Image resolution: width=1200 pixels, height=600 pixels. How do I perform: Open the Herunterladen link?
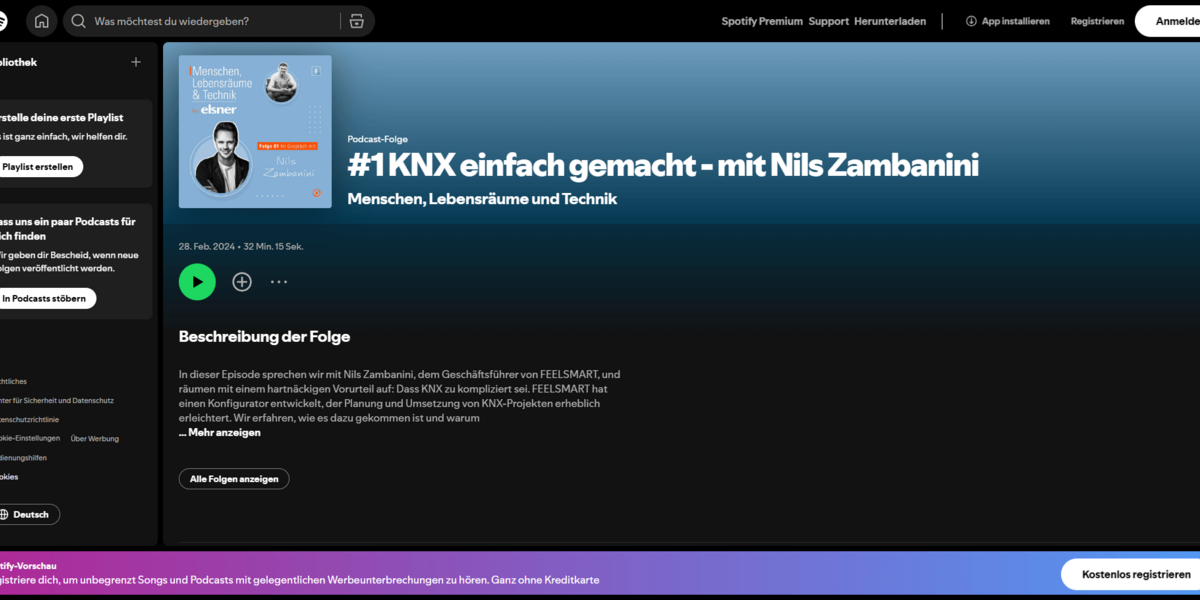point(890,21)
